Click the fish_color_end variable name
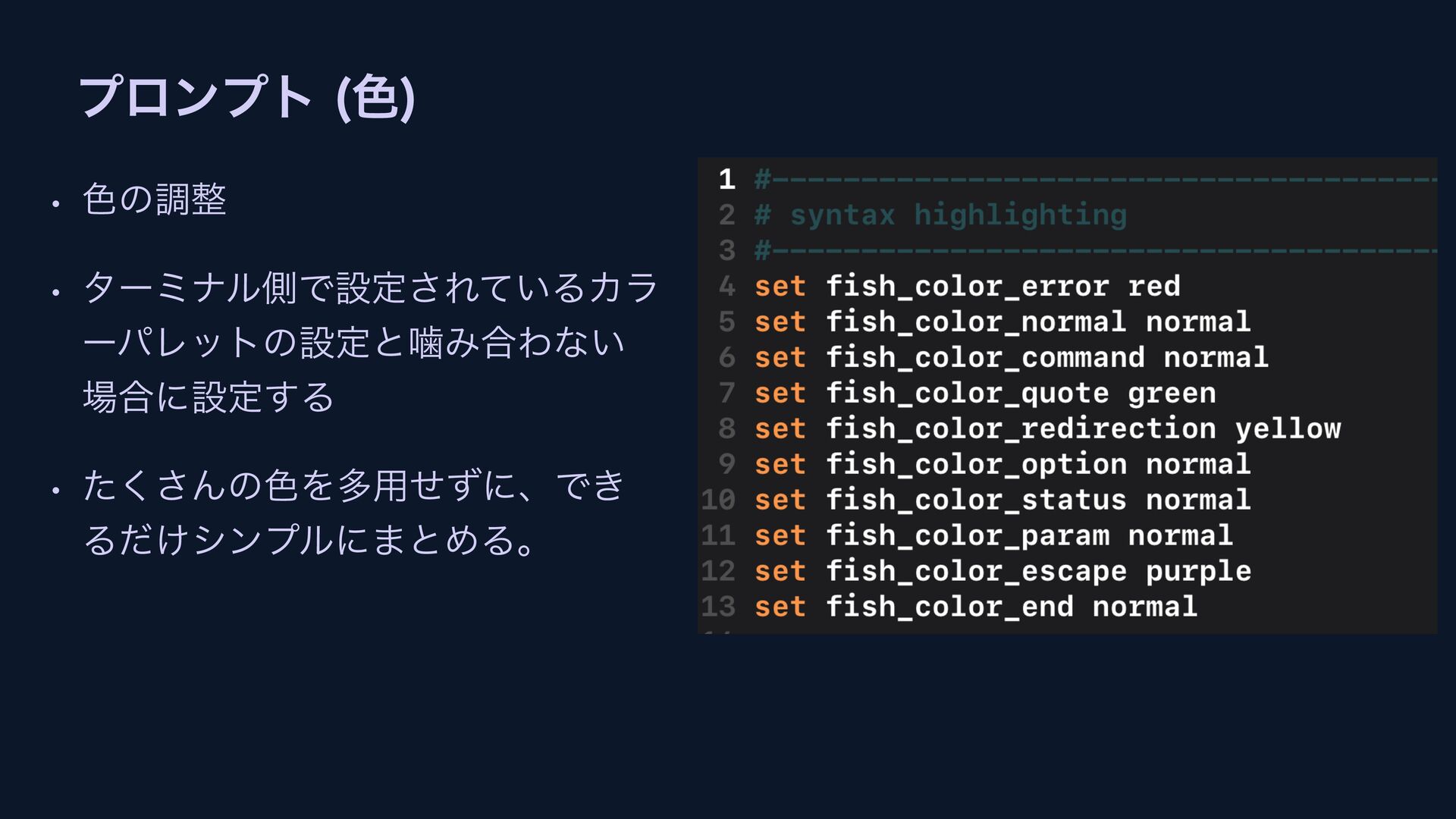 [x=949, y=607]
